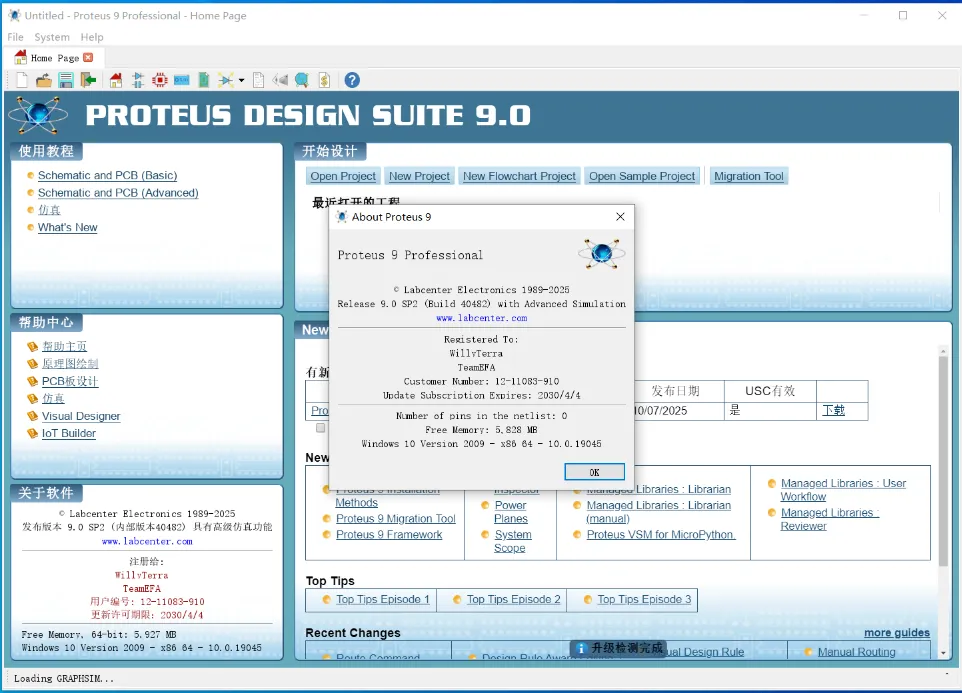Open Top Tips Episode 1
The height and width of the screenshot is (693, 962).
tap(382, 599)
